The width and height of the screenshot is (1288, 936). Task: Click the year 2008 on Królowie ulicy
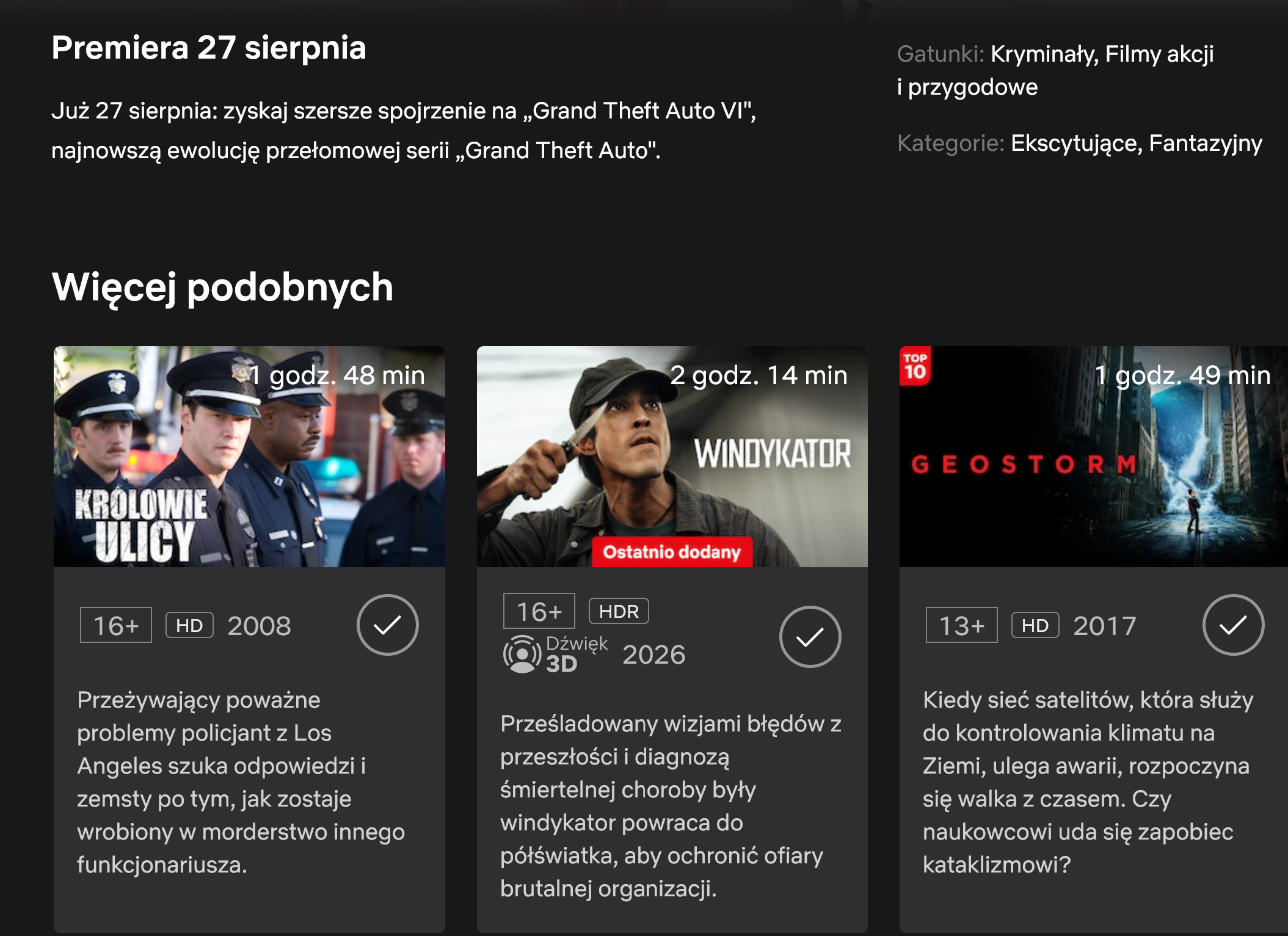[260, 626]
